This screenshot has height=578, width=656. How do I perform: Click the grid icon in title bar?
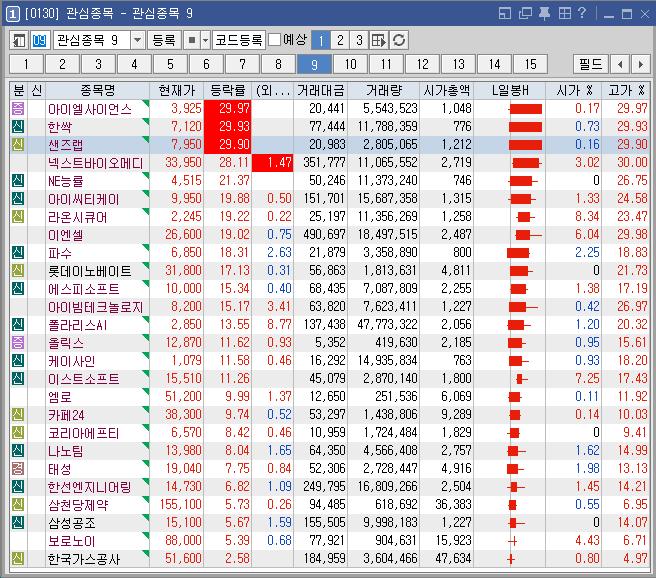[564, 13]
